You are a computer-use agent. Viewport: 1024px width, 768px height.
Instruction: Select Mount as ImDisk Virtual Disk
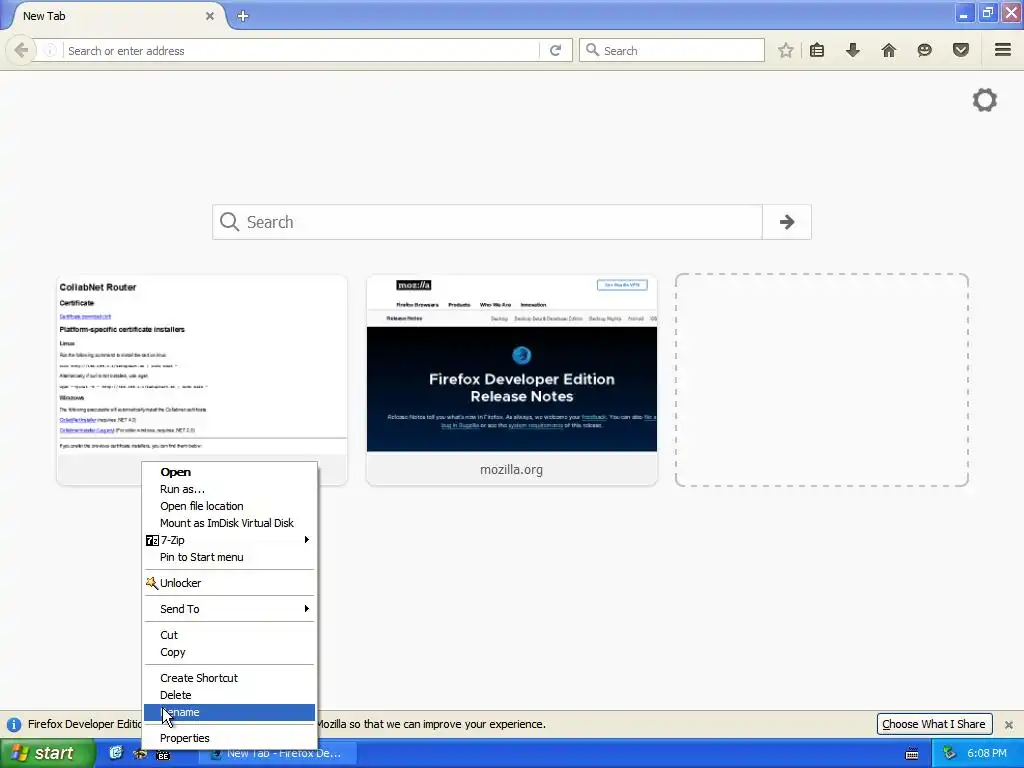click(229, 523)
